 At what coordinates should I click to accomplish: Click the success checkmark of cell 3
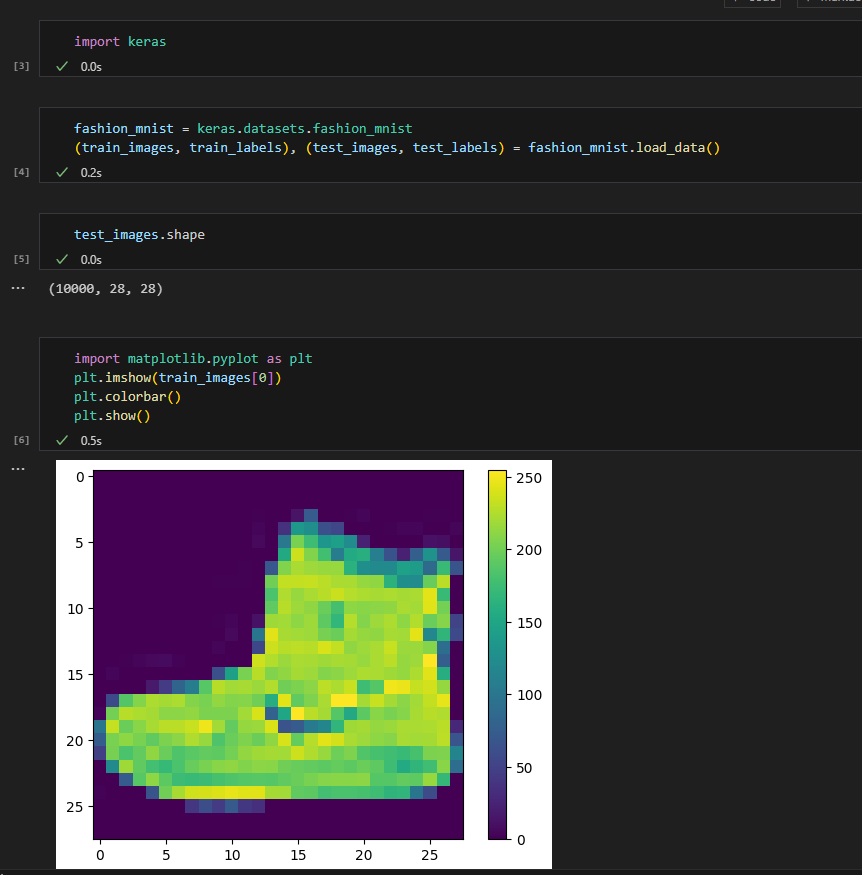62,66
